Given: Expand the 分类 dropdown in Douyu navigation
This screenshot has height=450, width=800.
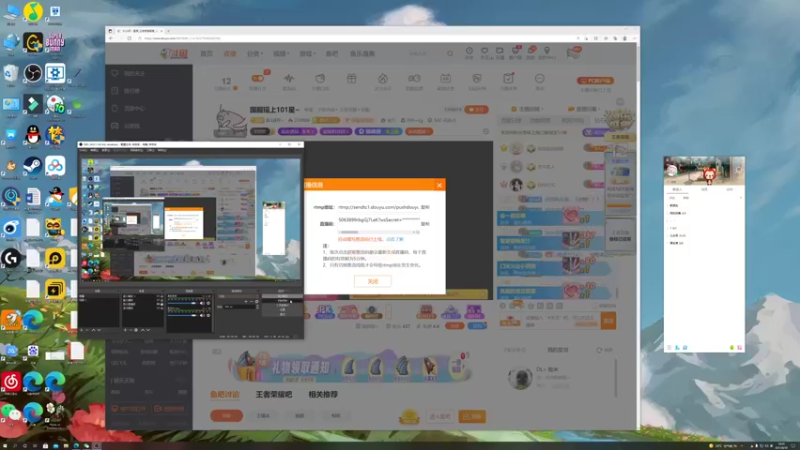Looking at the screenshot, I should [255, 54].
